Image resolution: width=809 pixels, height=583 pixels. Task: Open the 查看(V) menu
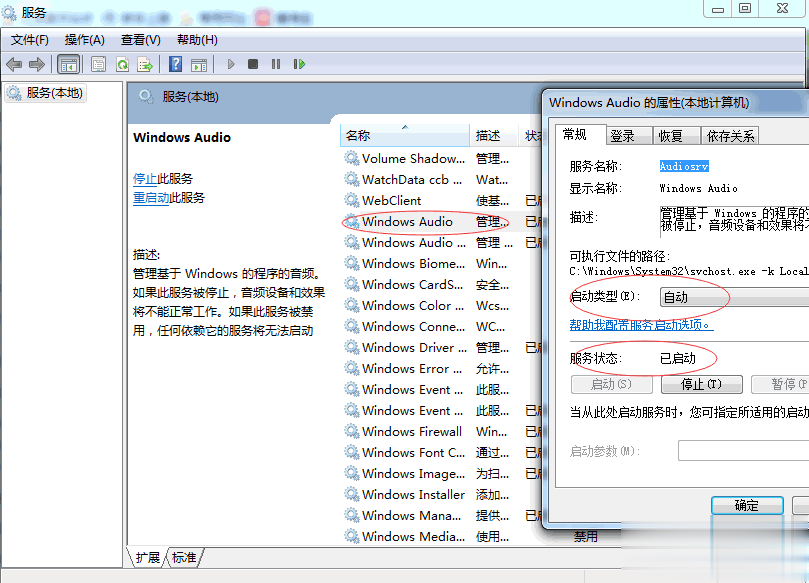pos(140,40)
